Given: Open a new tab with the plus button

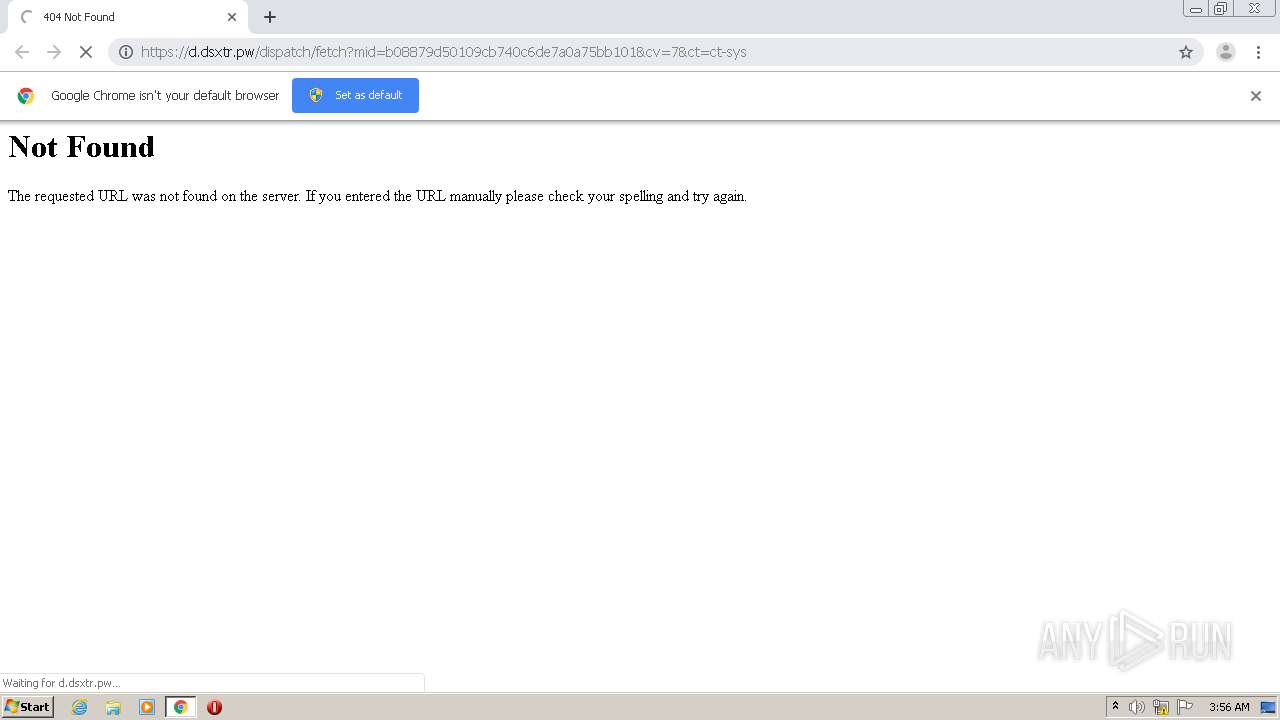Looking at the screenshot, I should click(x=270, y=17).
